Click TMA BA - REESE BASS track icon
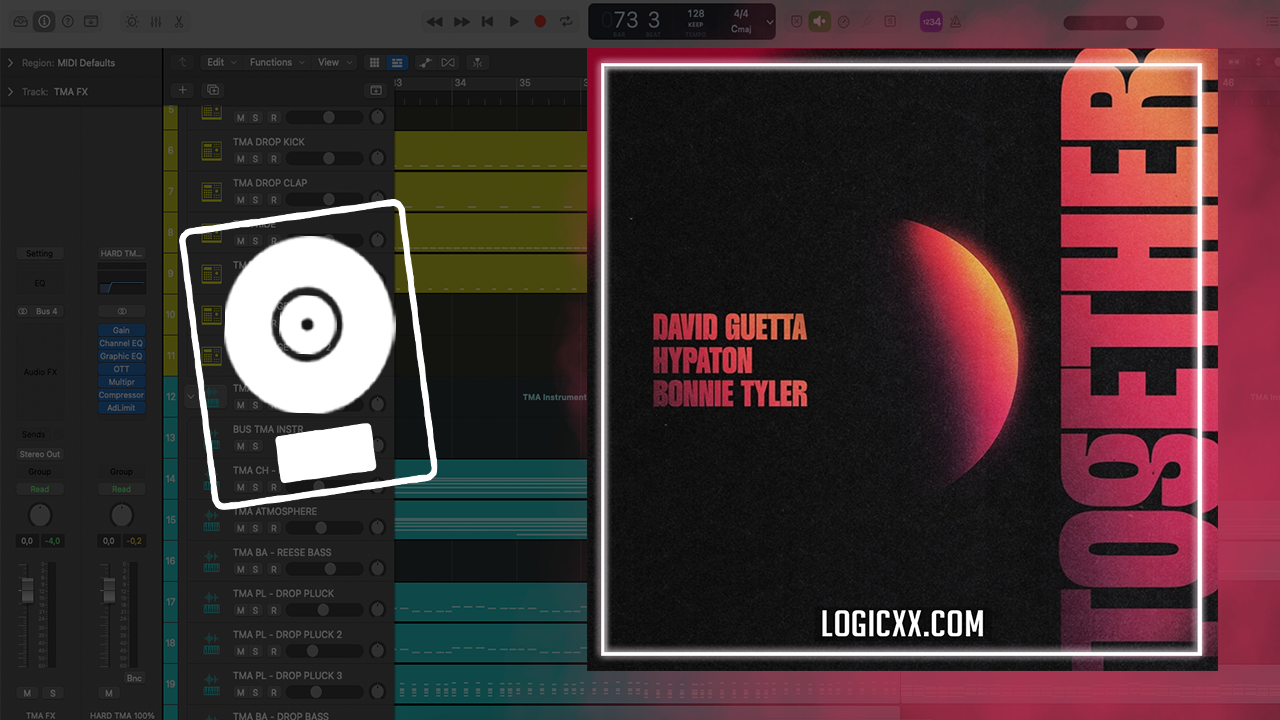 click(x=211, y=561)
